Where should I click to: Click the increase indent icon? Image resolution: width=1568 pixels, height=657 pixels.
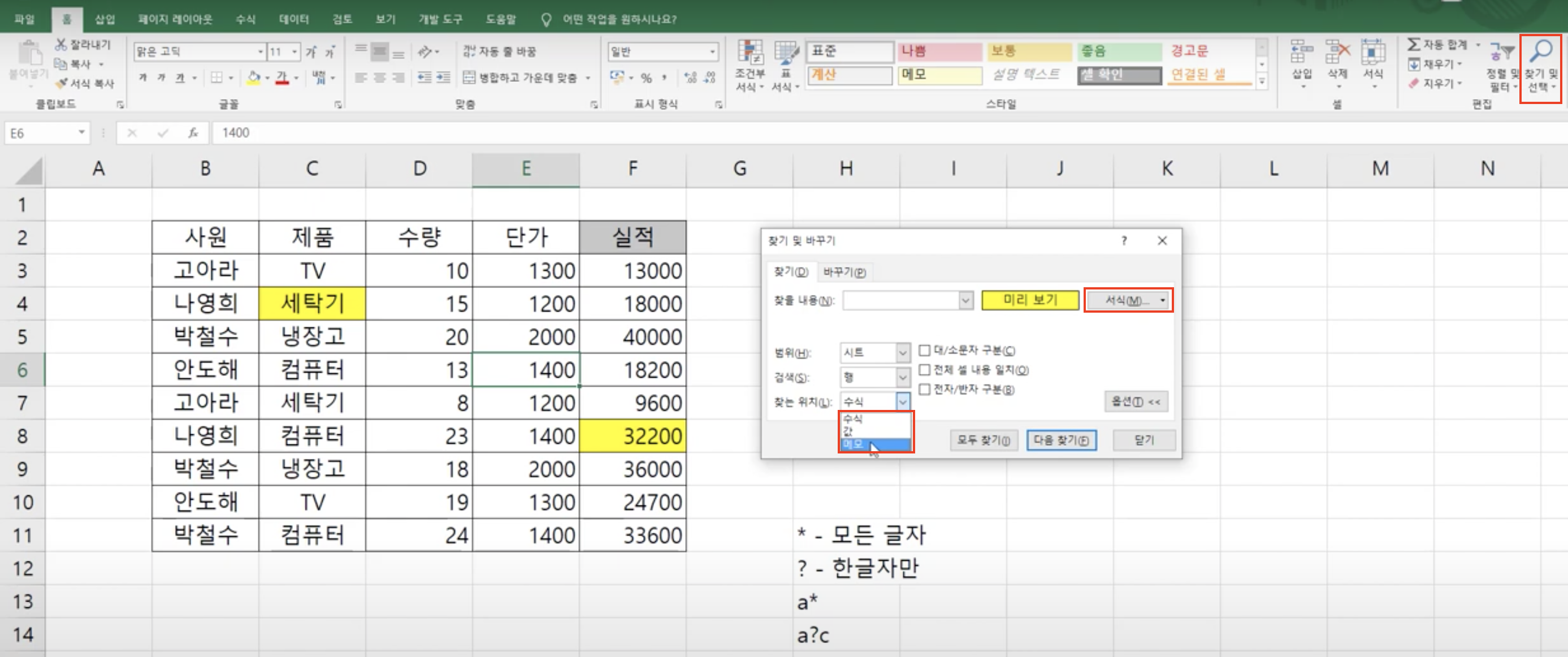pyautogui.click(x=444, y=77)
